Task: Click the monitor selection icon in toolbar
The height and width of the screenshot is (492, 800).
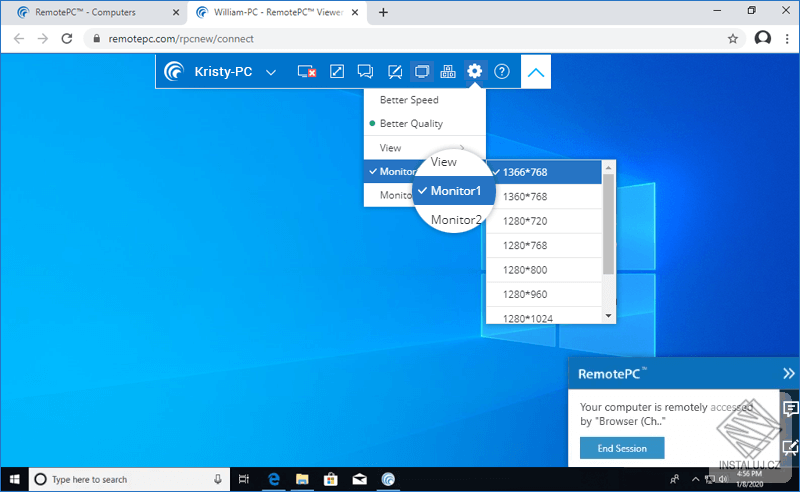Action: [x=421, y=71]
